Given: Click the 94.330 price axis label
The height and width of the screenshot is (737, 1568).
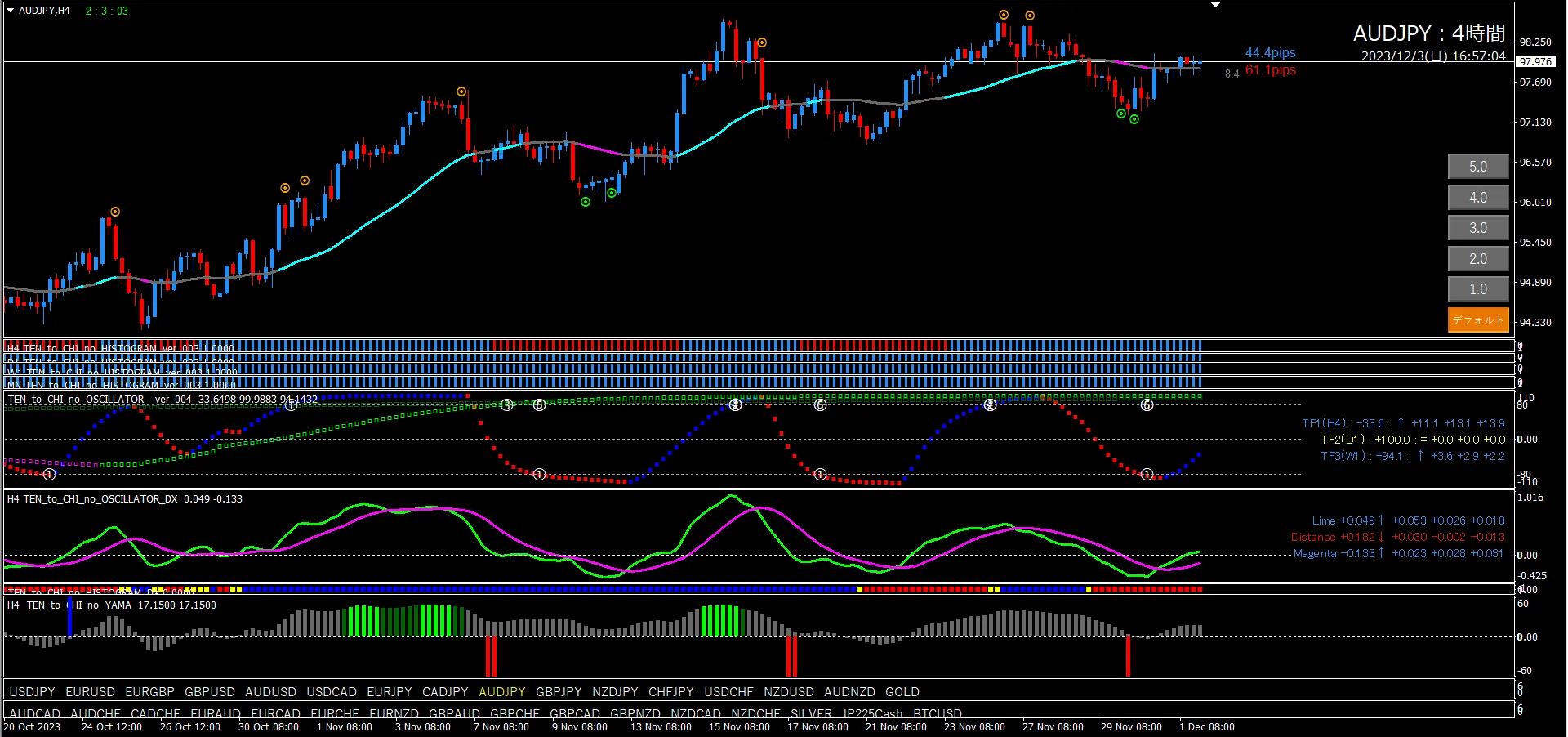Looking at the screenshot, I should pyautogui.click(x=1535, y=323).
